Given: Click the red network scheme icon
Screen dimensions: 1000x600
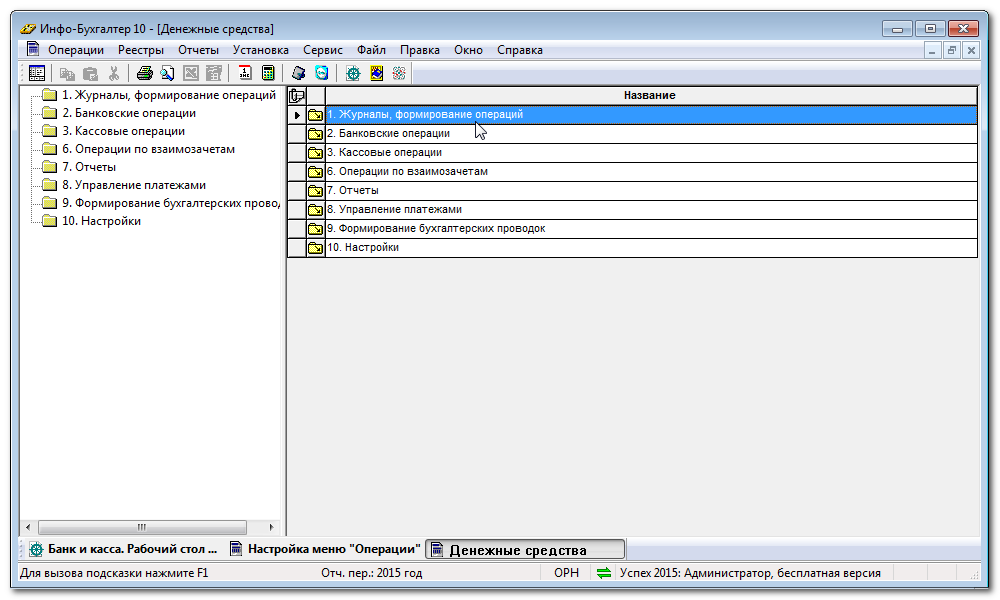Looking at the screenshot, I should [399, 73].
